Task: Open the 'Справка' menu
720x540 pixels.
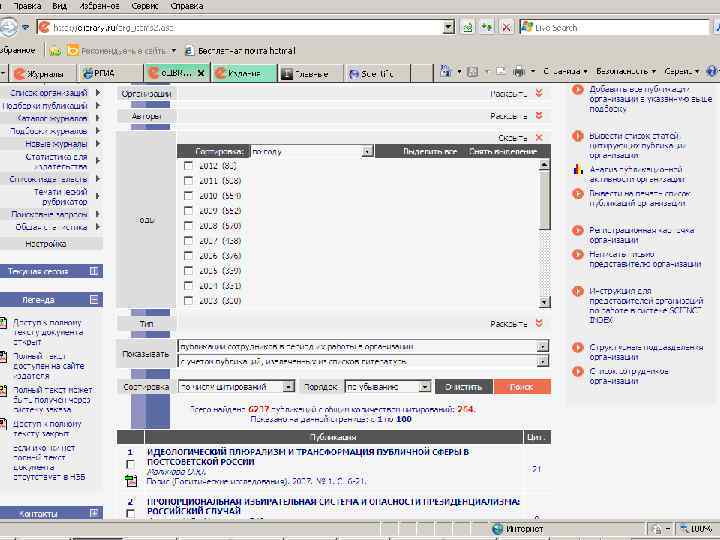Action: click(187, 6)
